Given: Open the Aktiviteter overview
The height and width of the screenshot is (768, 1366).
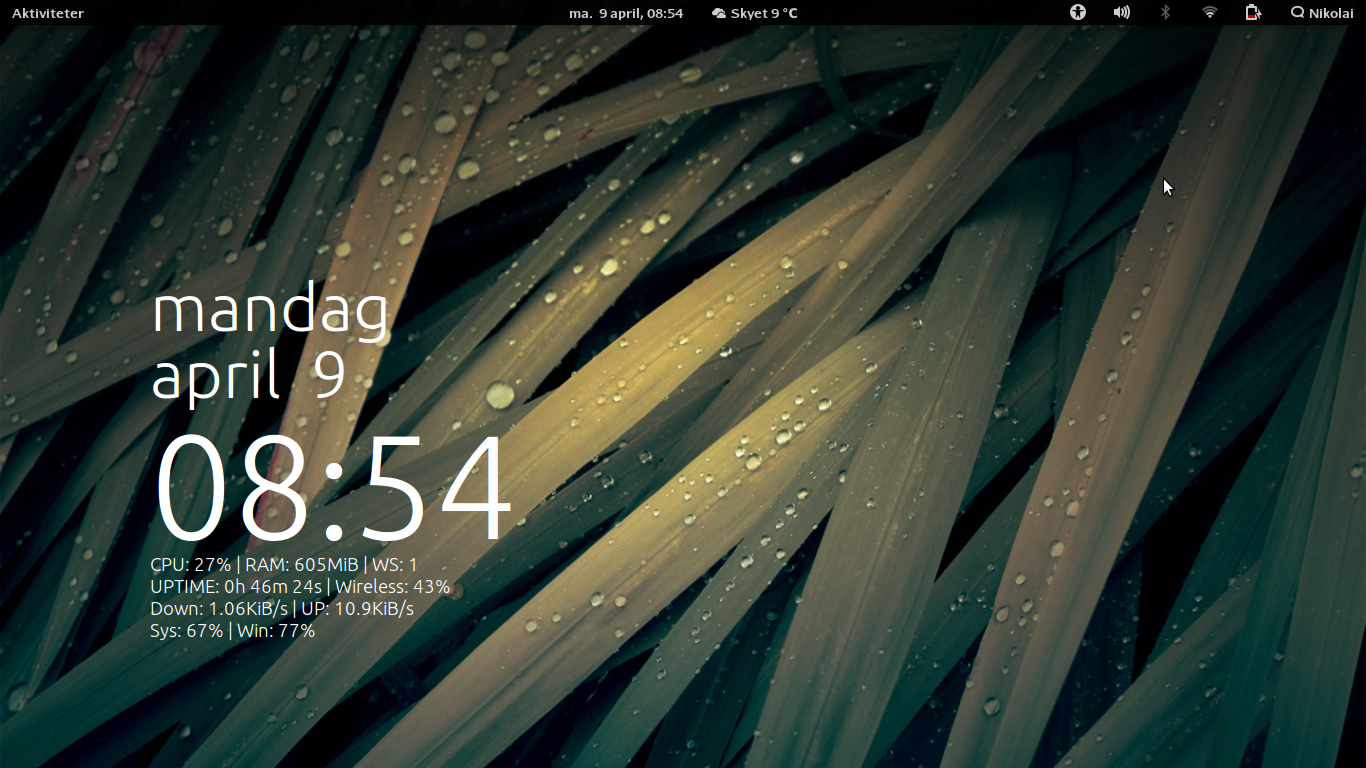Looking at the screenshot, I should click(48, 13).
